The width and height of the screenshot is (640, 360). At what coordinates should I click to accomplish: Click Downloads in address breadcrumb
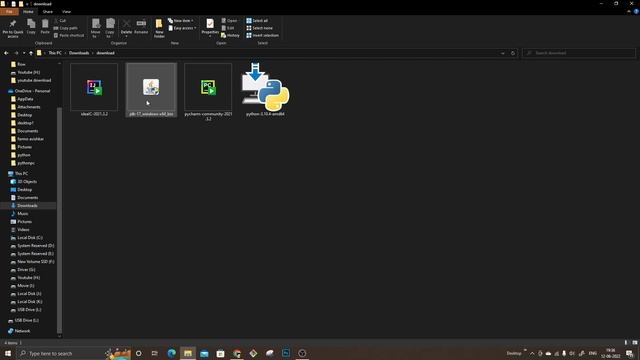tap(79, 53)
